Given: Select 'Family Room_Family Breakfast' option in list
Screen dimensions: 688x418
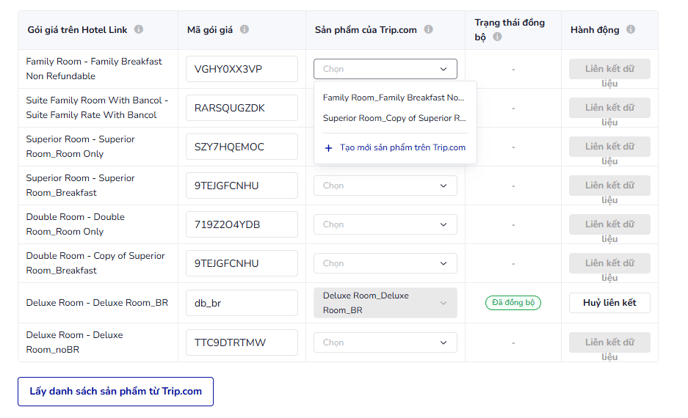Looking at the screenshot, I should [x=394, y=98].
